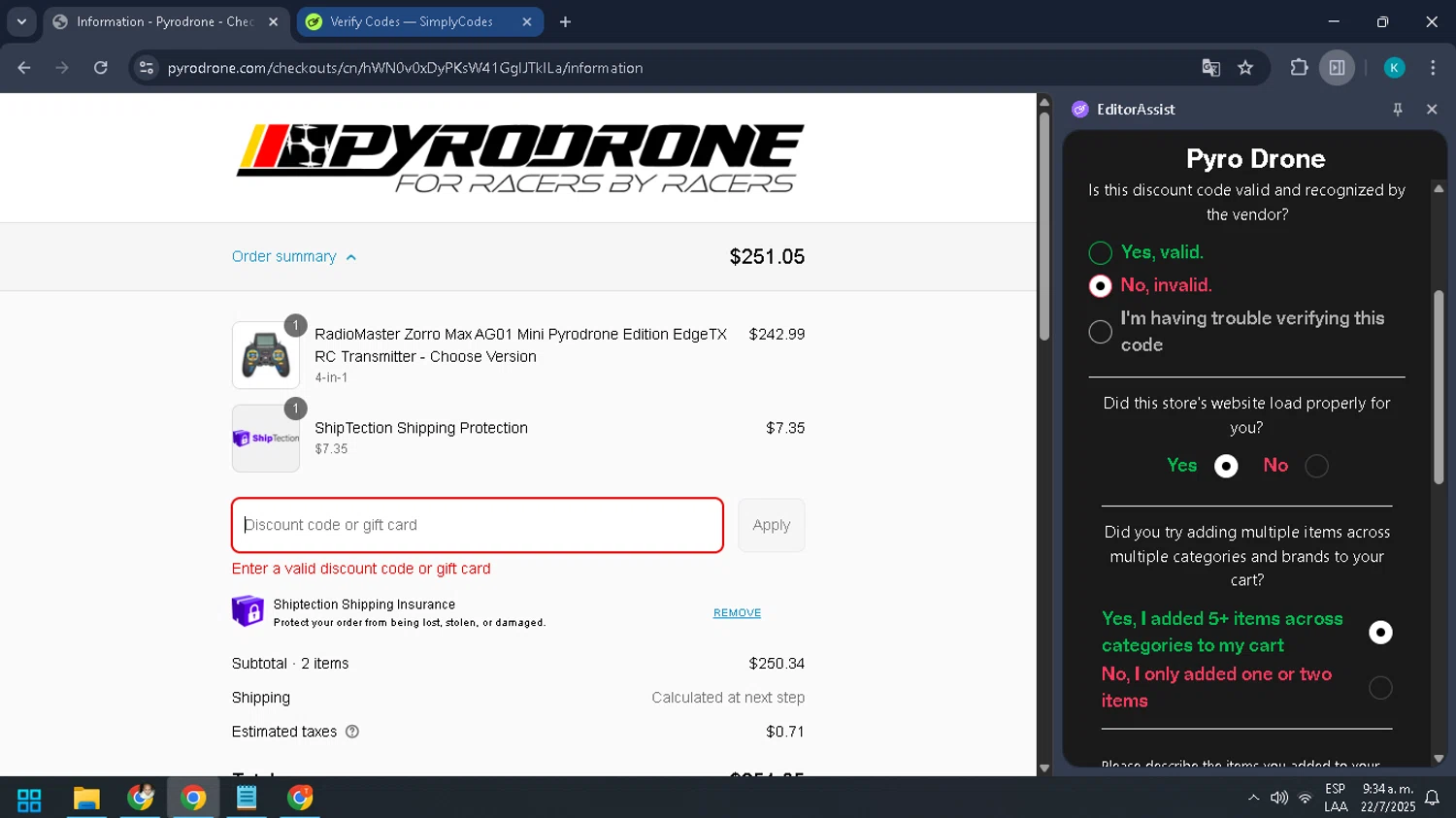Open site information icon in address bar
Screen dimensions: 1456x818
coord(147,68)
